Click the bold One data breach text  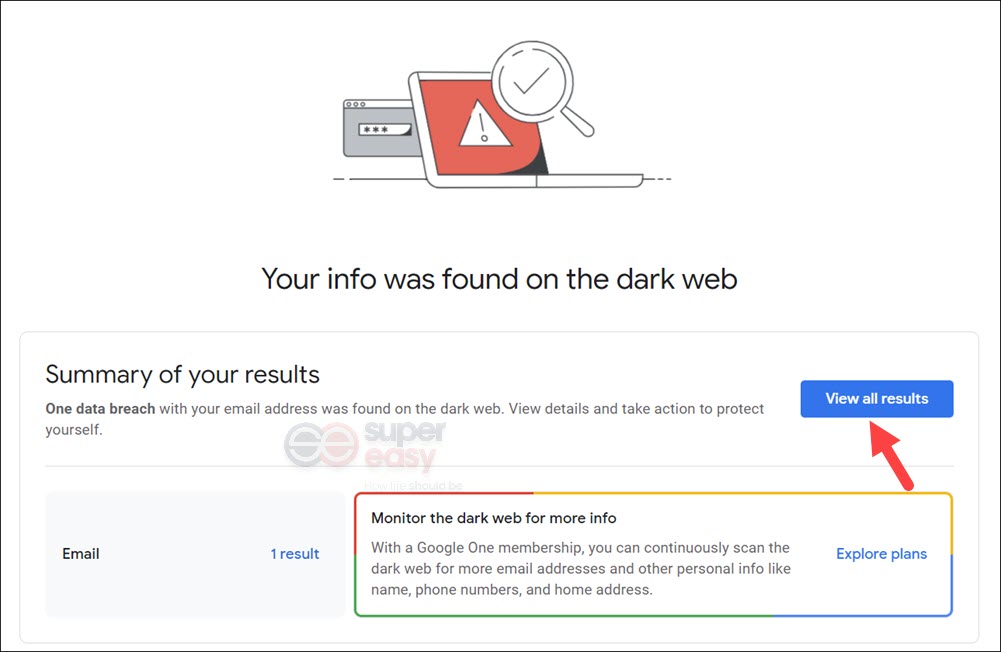tap(100, 409)
